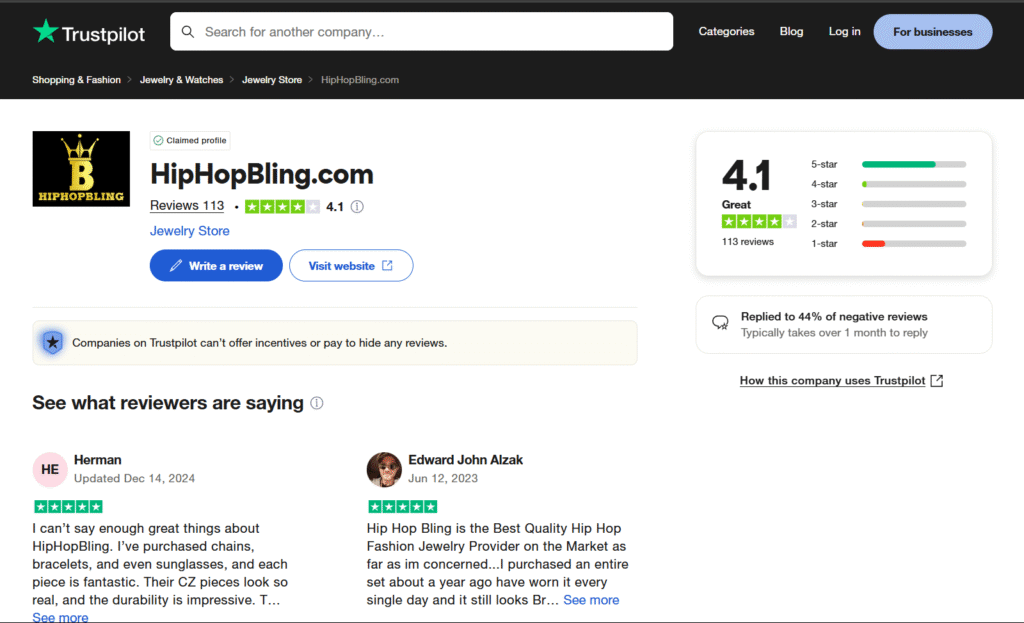The width and height of the screenshot is (1024, 623).
Task: Click Replied to 44% of negative reviews
Action: click(x=834, y=317)
